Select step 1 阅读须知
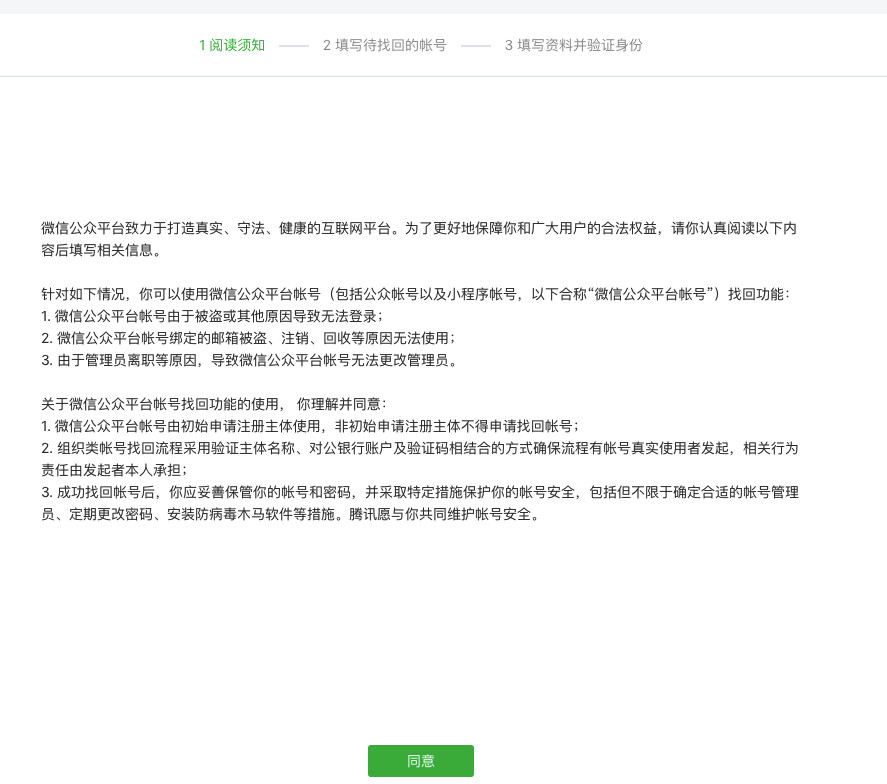Screen dimensions: 887x784 coord(232,45)
